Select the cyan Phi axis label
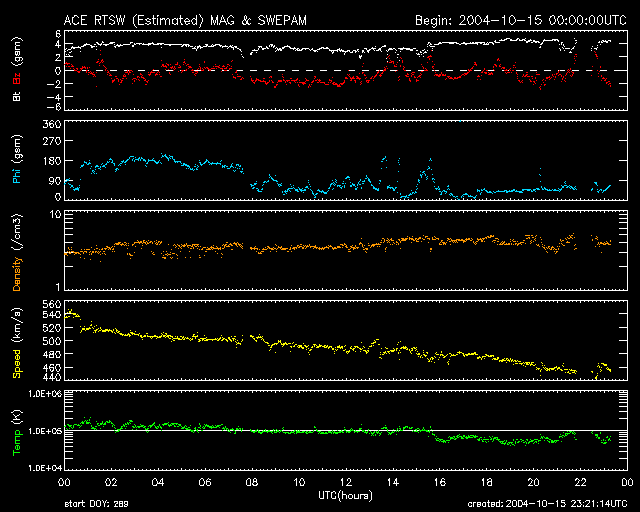 (17, 175)
